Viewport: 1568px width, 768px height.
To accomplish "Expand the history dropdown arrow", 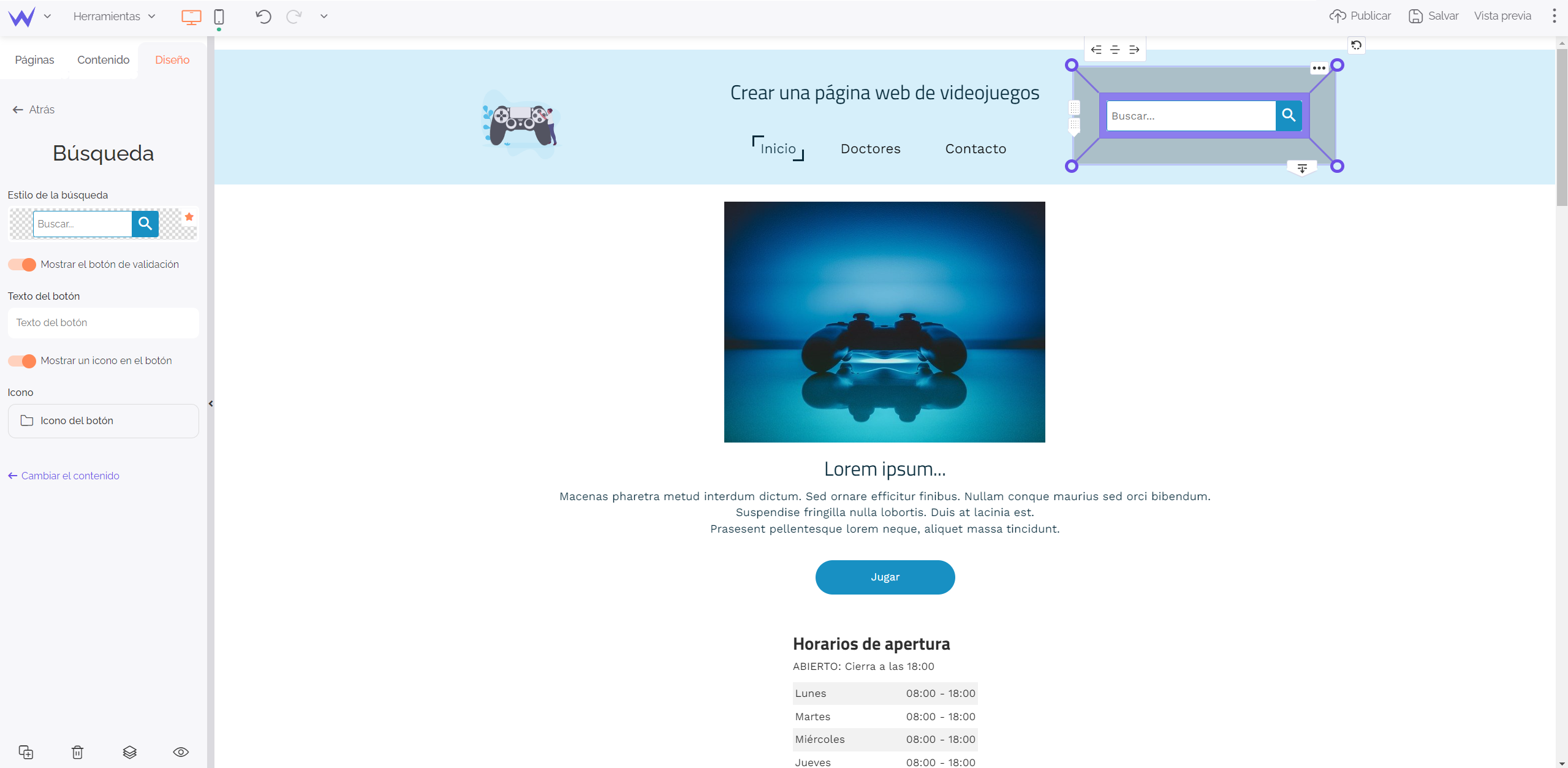I will (324, 17).
